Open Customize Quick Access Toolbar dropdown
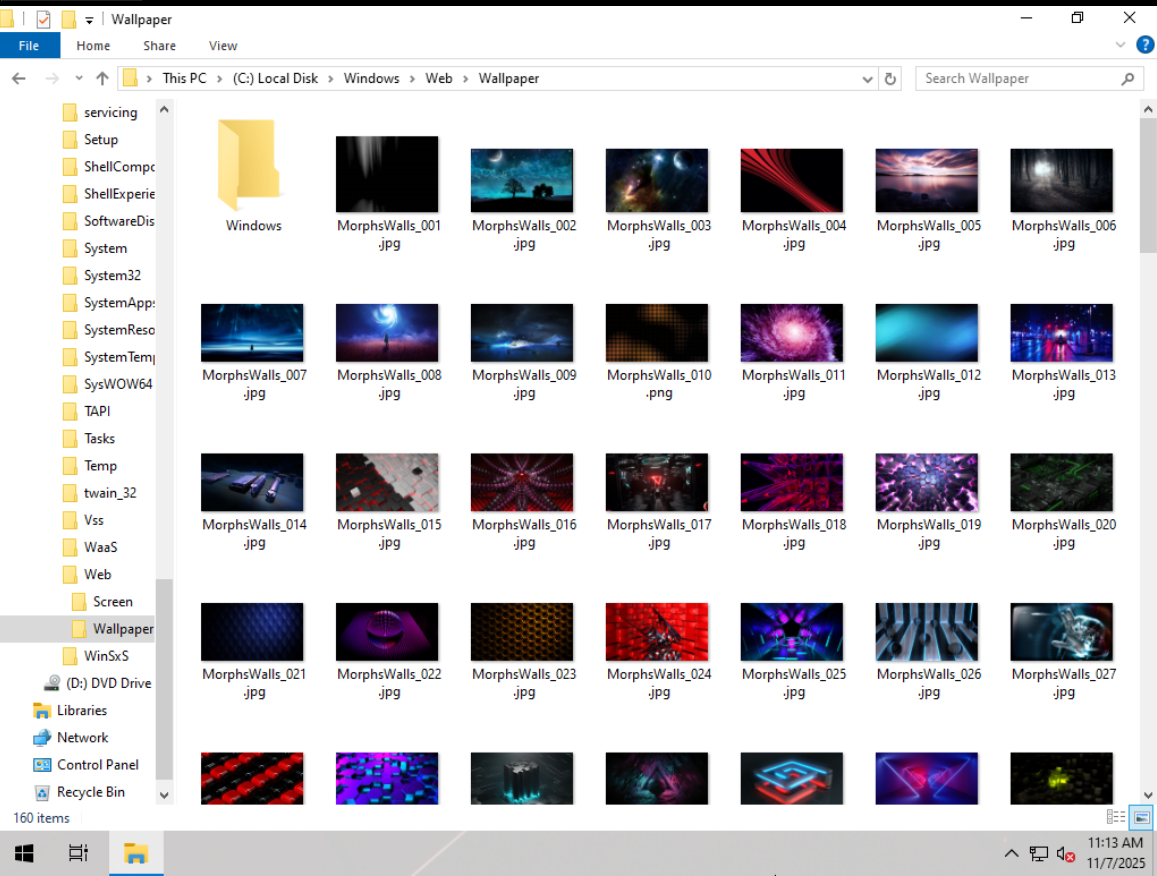Viewport: 1157px width, 876px height. [x=89, y=20]
